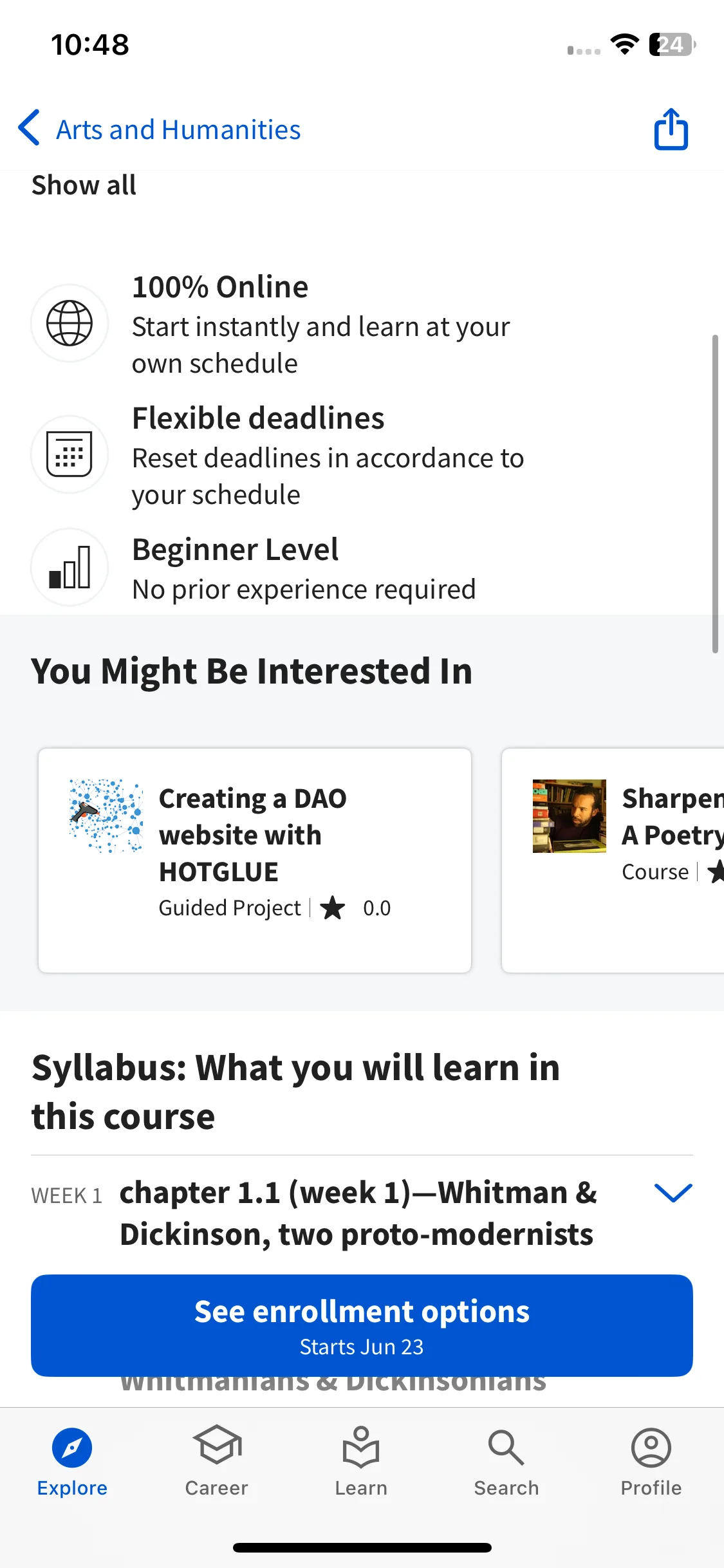724x1568 pixels.
Task: Open the Sharpened Visions poetry course thumbnail
Action: point(569,816)
